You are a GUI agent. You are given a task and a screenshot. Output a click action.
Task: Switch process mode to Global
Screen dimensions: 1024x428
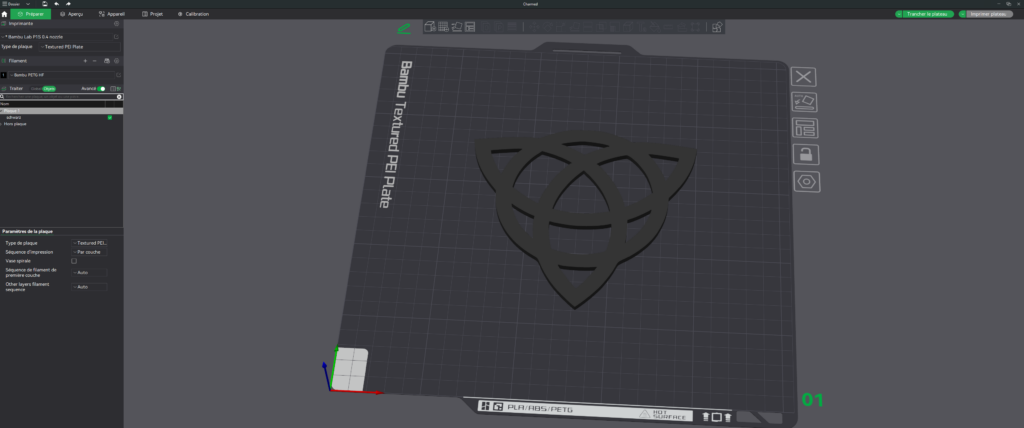36,88
